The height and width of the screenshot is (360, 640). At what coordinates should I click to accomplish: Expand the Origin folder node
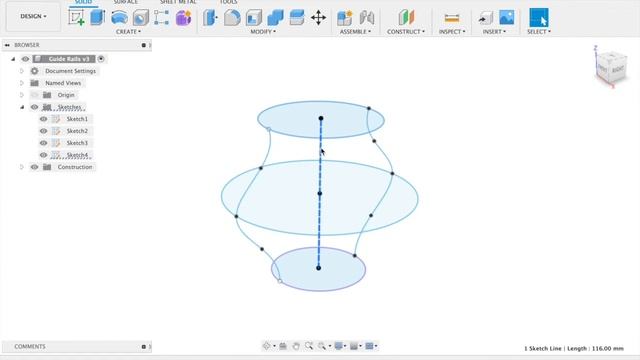[x=22, y=95]
